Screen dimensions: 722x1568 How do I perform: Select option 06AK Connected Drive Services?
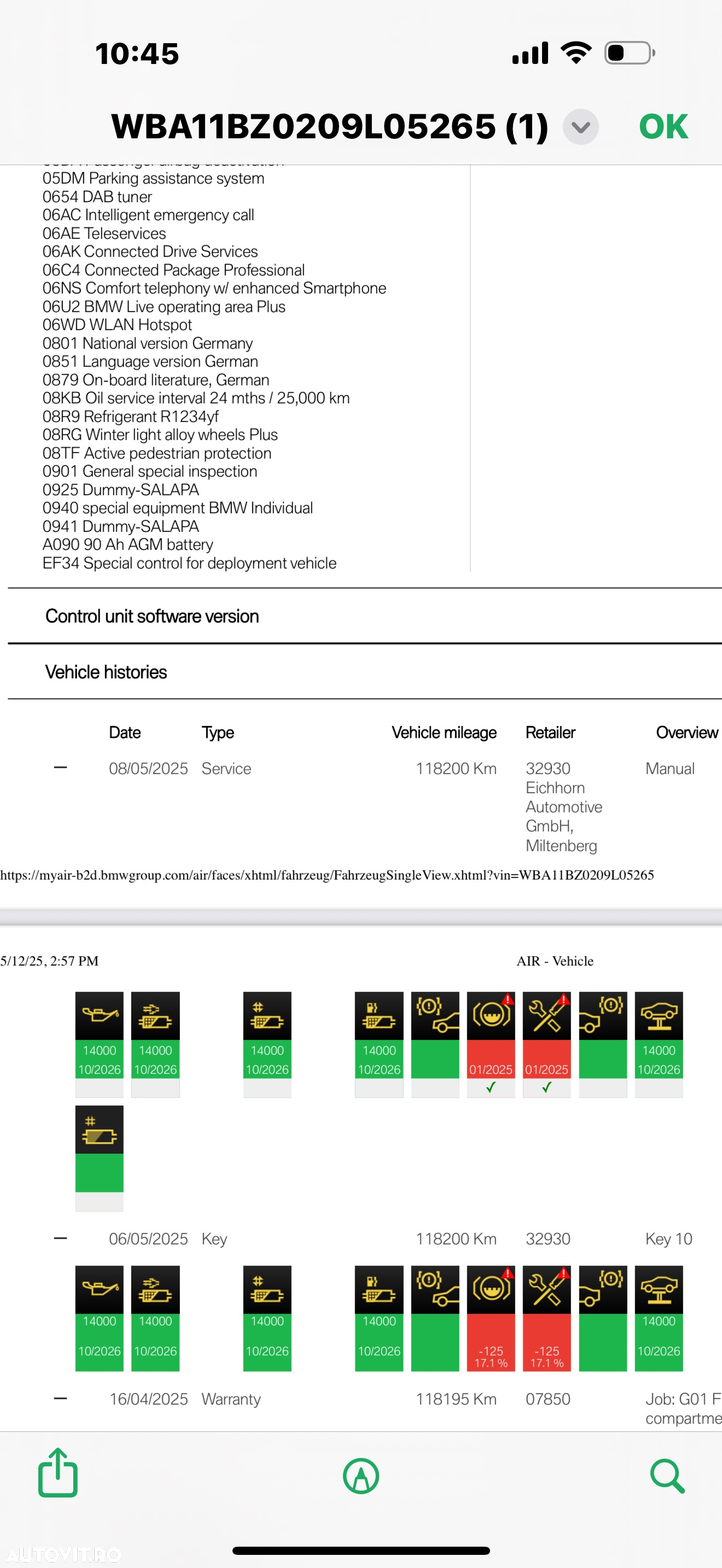[x=150, y=251]
